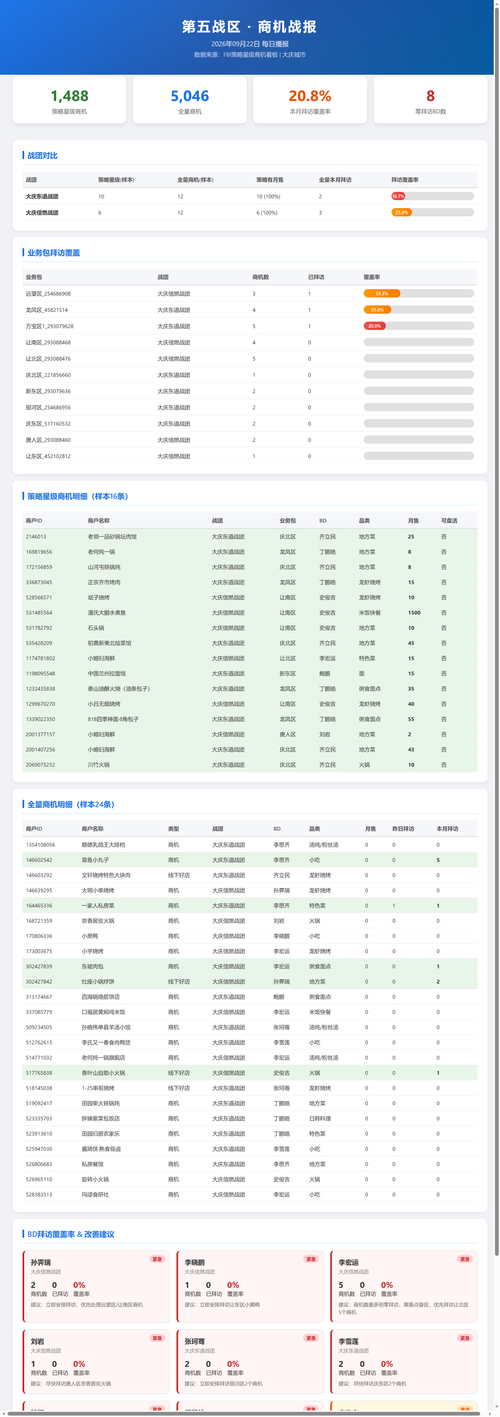Select the 1,488 策略星级商机 summary card

tap(69, 101)
